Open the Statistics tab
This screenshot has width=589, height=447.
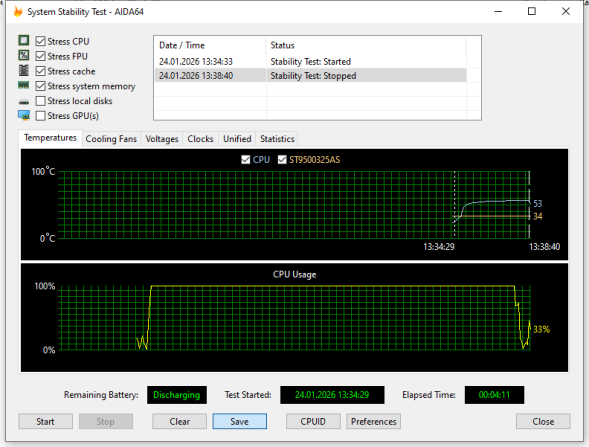coord(277,139)
